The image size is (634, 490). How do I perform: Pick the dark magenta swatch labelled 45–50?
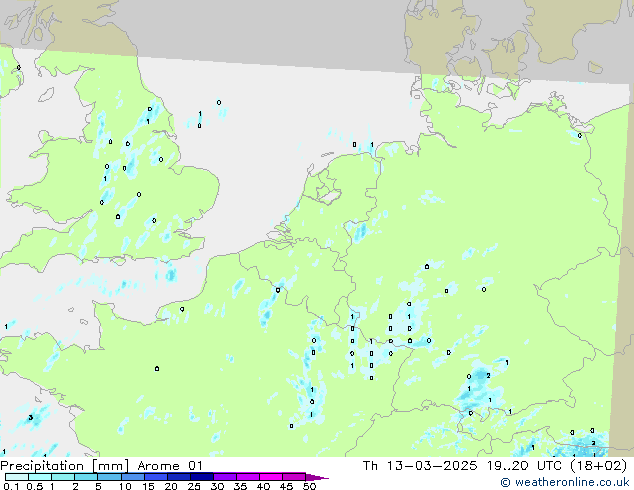tap(295, 477)
